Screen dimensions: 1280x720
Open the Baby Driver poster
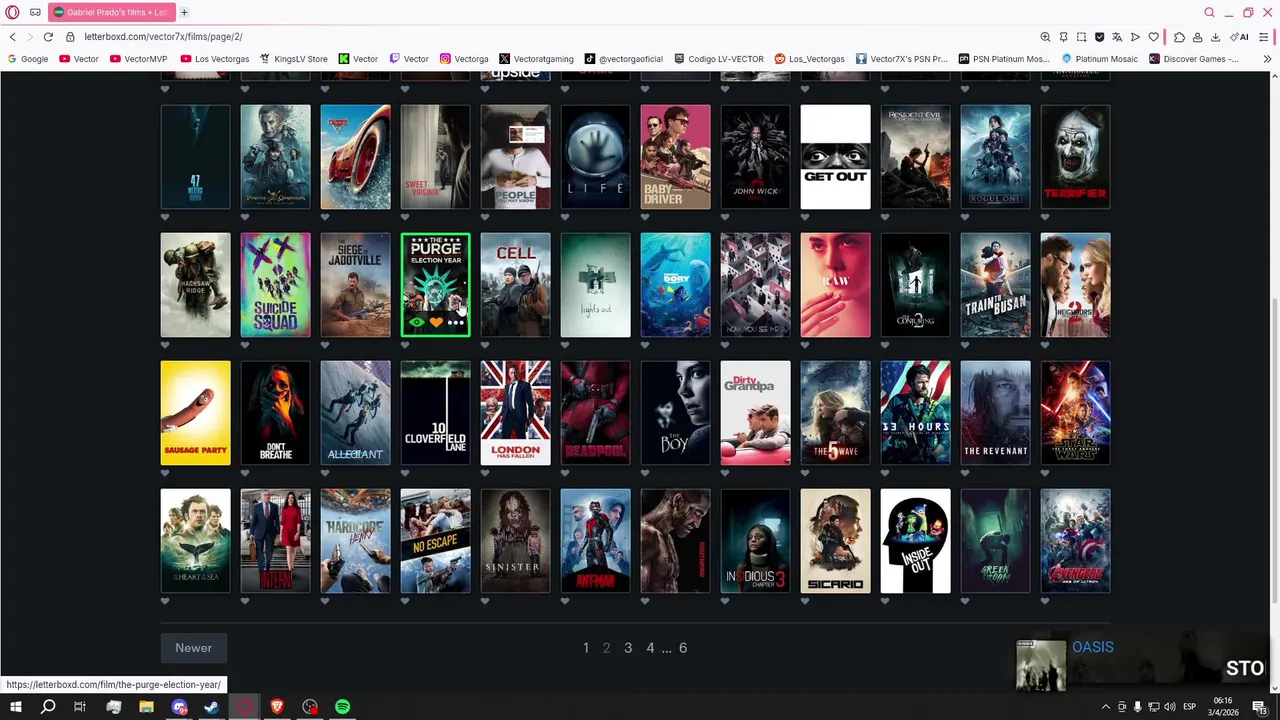tap(676, 157)
